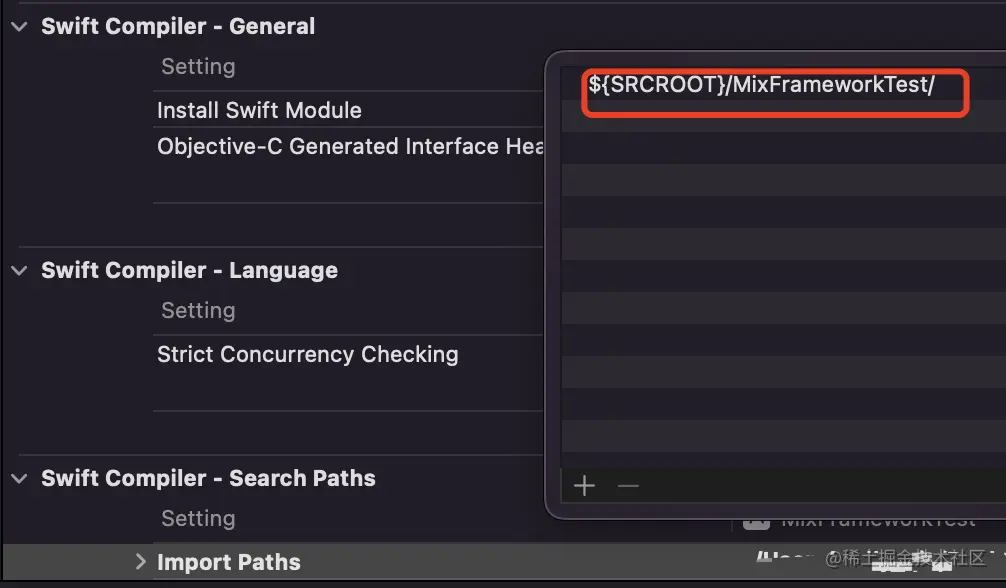The width and height of the screenshot is (1006, 588).
Task: Expand the Import Paths disclosure arrow
Action: point(141,562)
